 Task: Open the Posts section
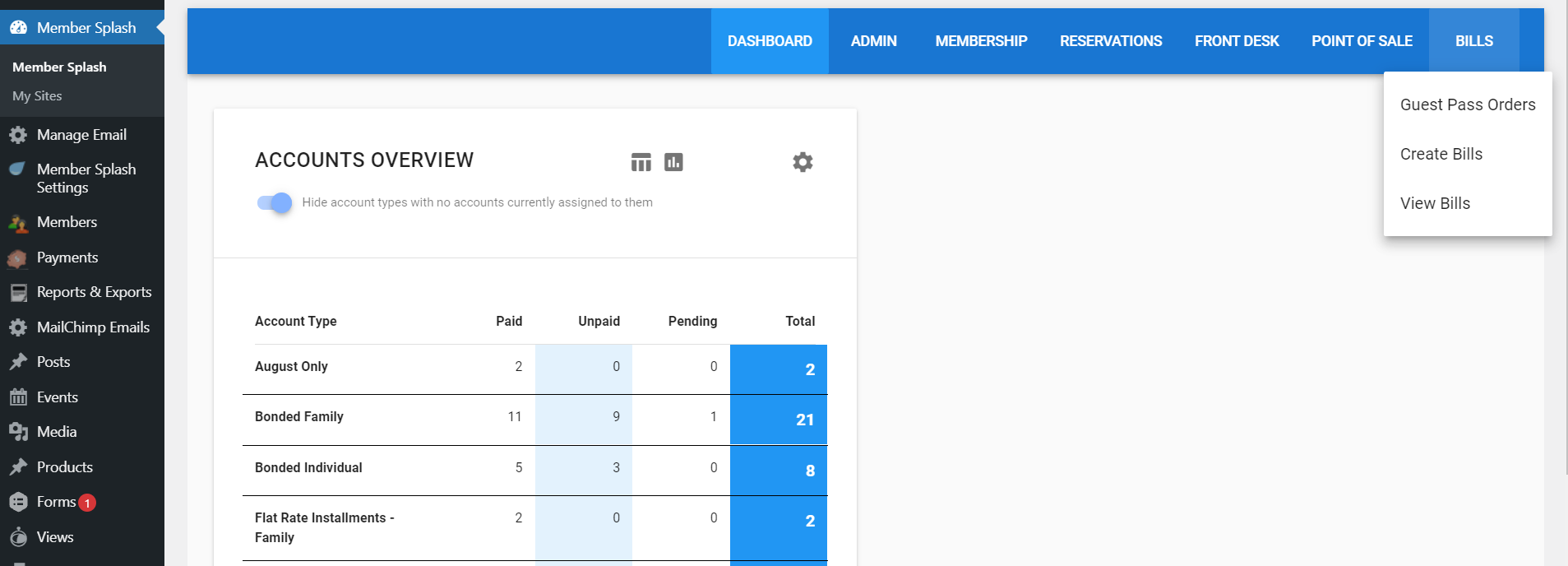pos(53,362)
